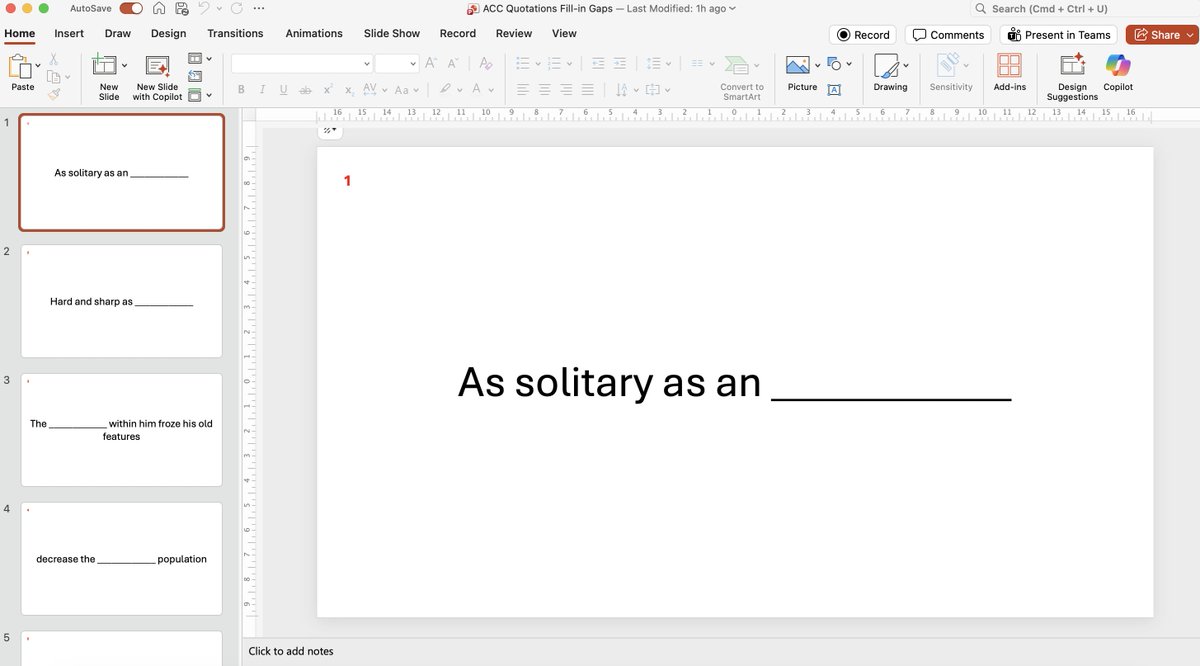The height and width of the screenshot is (666, 1200).
Task: Click Increase Font Size icon
Action: (430, 63)
